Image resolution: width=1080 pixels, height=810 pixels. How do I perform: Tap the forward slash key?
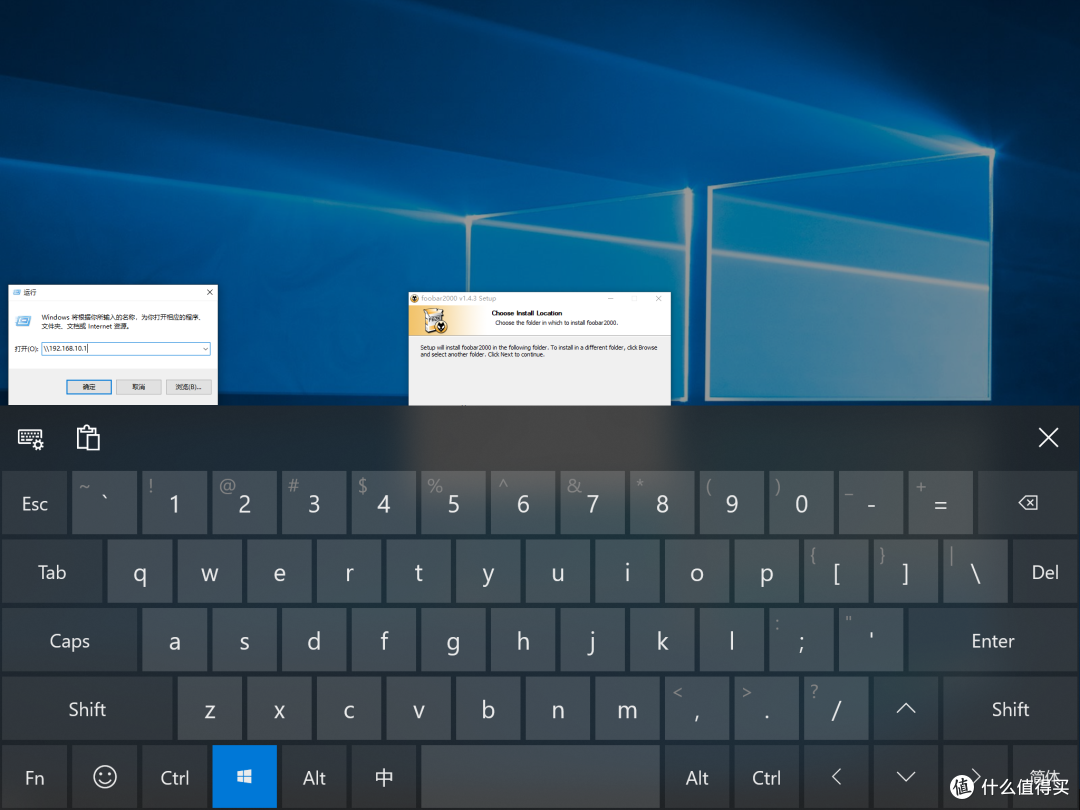836,709
